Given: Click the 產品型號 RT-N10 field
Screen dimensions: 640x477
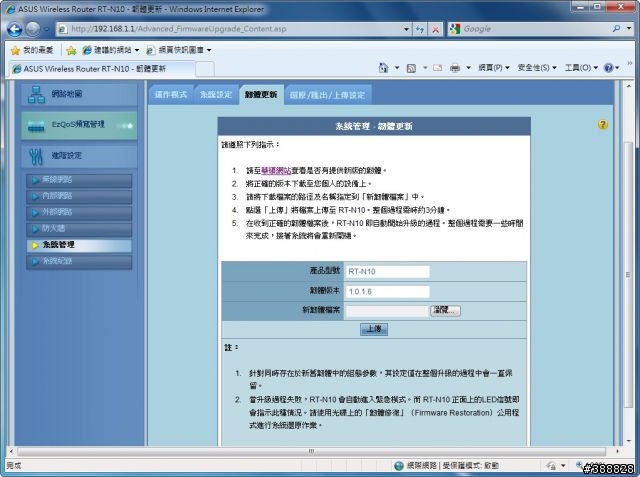Looking at the screenshot, I should 387,272.
